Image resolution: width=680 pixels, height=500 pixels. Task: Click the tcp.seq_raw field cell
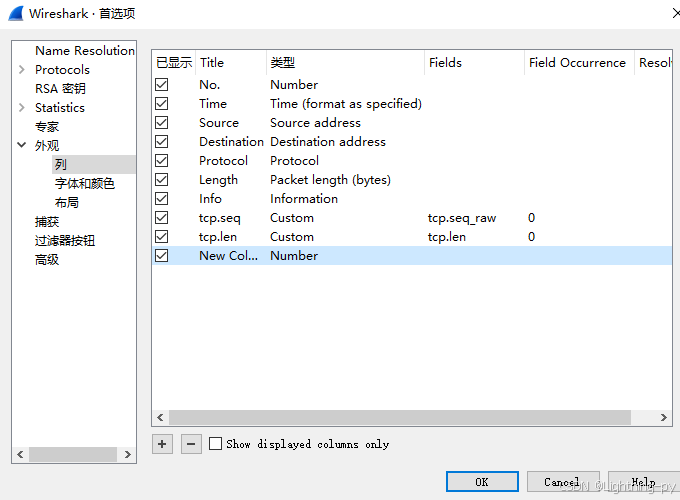click(x=462, y=218)
